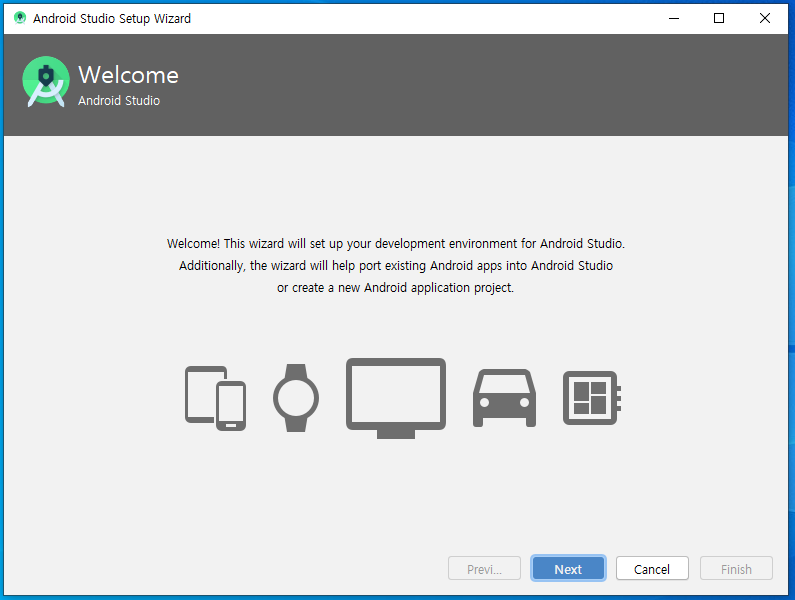Maximize the Setup Wizard window
The height and width of the screenshot is (600, 795).
pyautogui.click(x=719, y=18)
